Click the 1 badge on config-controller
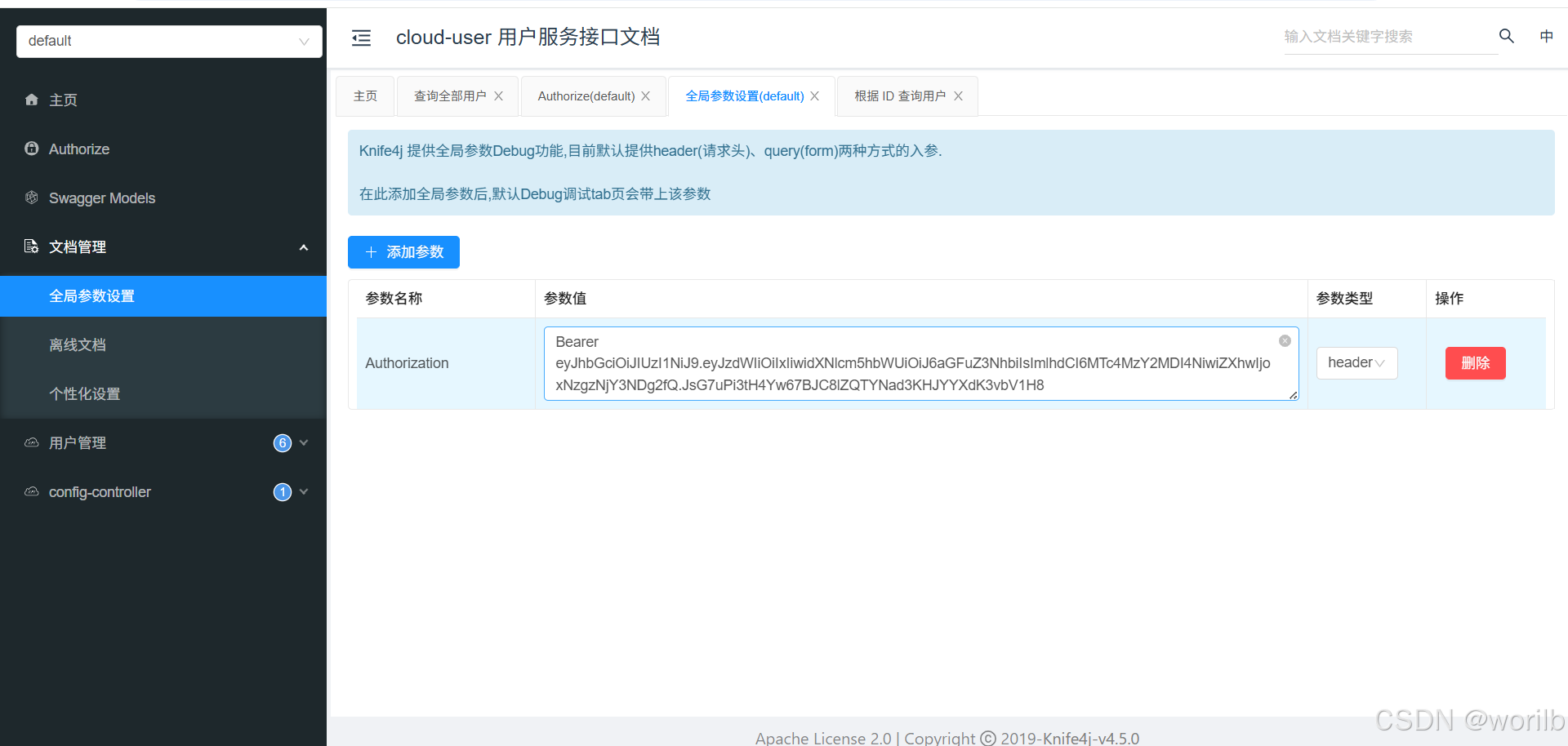The width and height of the screenshot is (1568, 746). click(283, 492)
